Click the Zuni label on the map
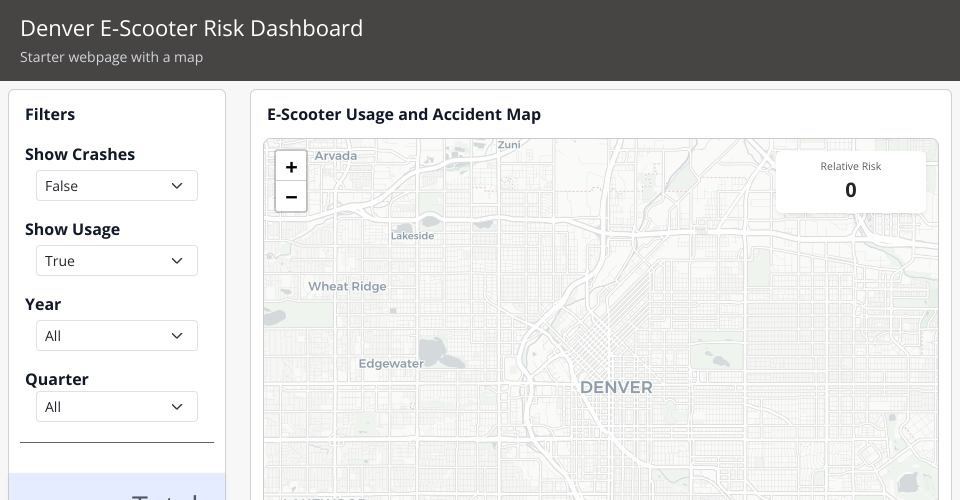This screenshot has width=960, height=500. coord(509,145)
